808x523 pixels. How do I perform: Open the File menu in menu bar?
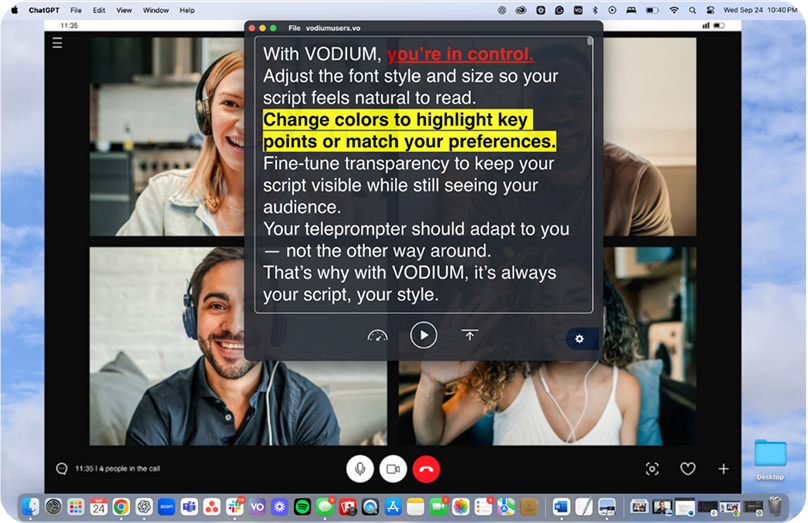point(76,10)
